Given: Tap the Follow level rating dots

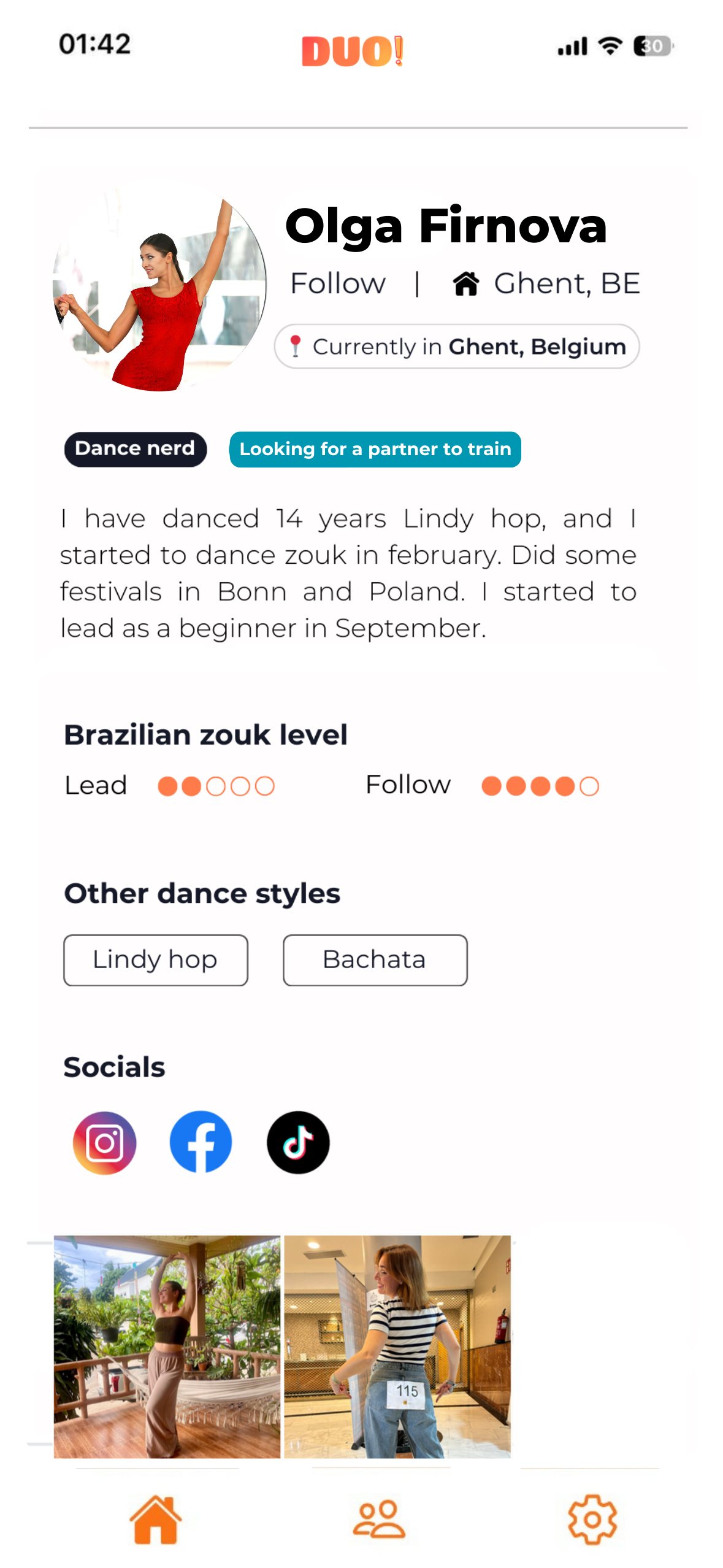Looking at the screenshot, I should (540, 786).
